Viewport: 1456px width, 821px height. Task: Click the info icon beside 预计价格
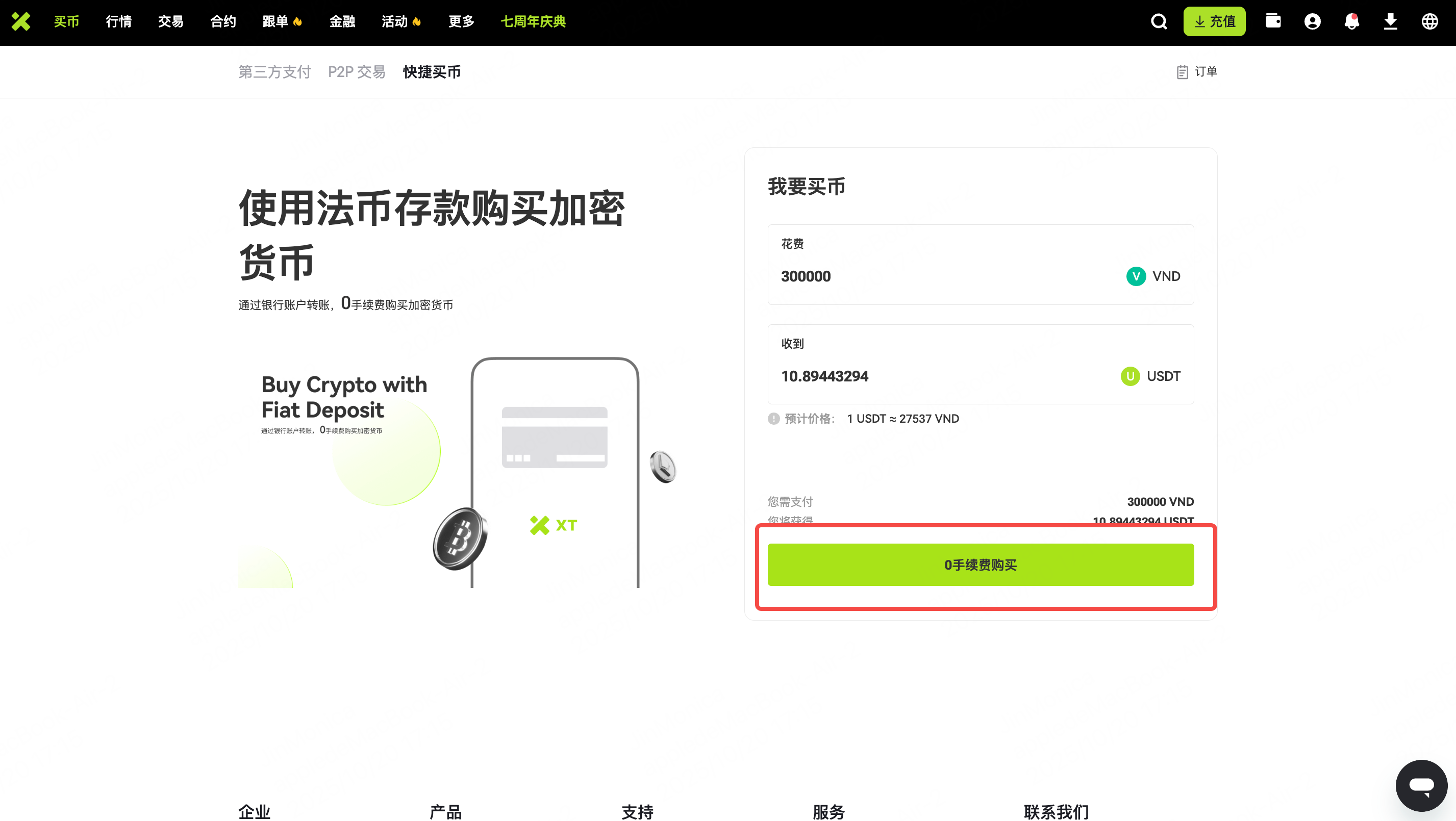coord(773,419)
